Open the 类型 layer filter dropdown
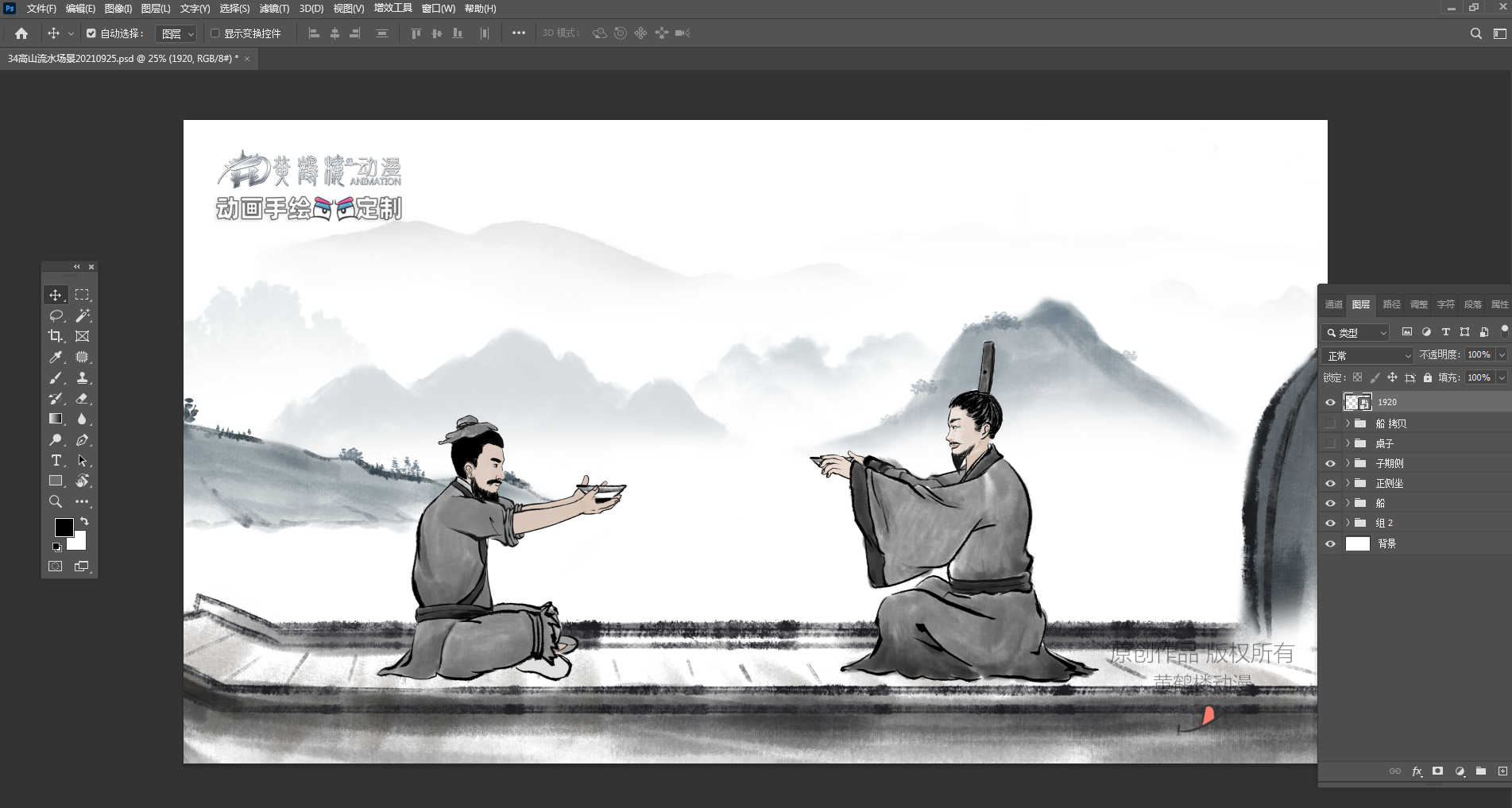 click(1355, 333)
